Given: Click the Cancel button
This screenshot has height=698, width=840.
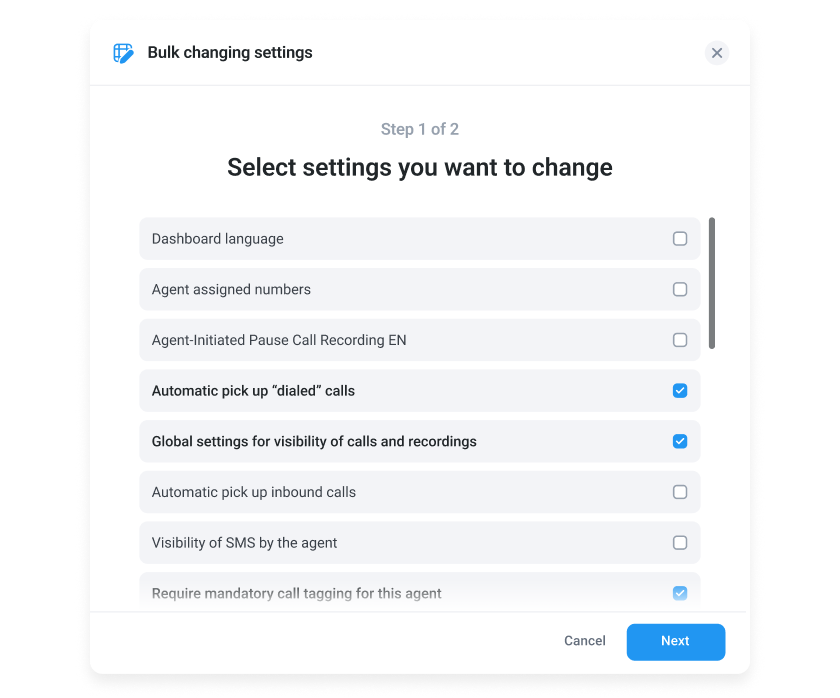Looking at the screenshot, I should point(585,641).
